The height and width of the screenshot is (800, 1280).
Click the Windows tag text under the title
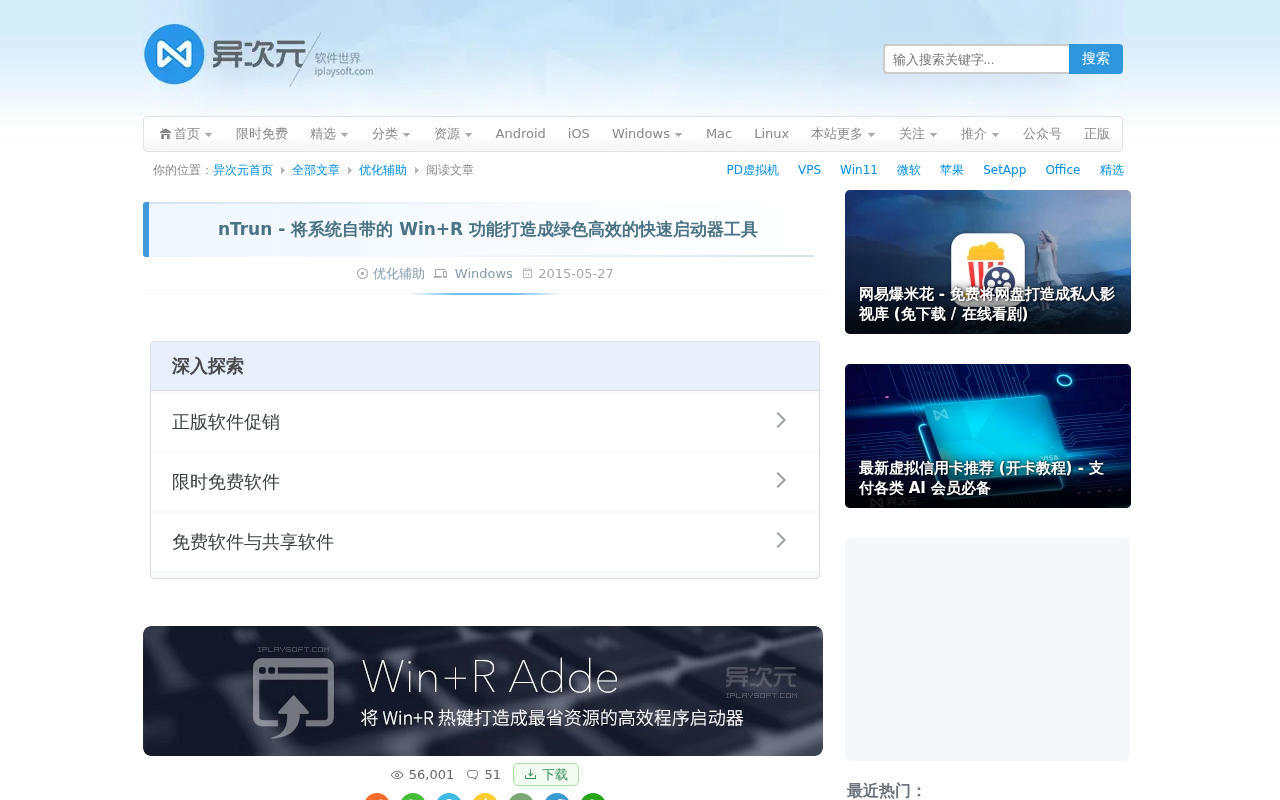click(484, 274)
